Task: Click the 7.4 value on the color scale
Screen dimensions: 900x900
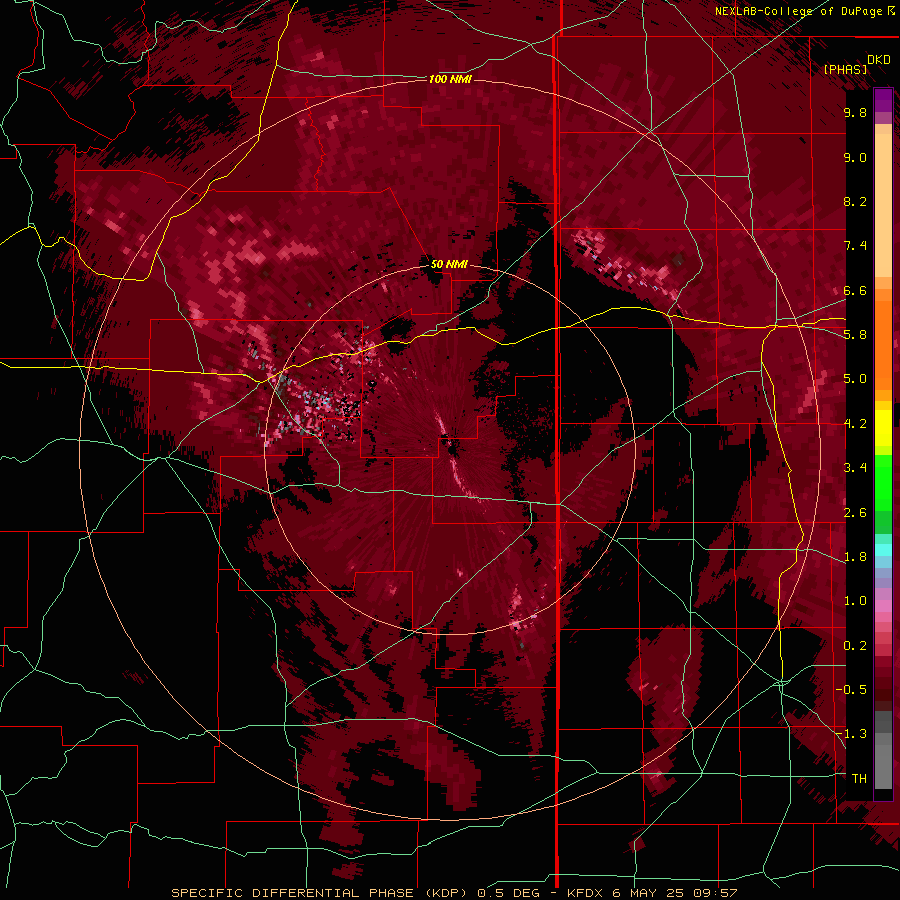Action: (855, 246)
